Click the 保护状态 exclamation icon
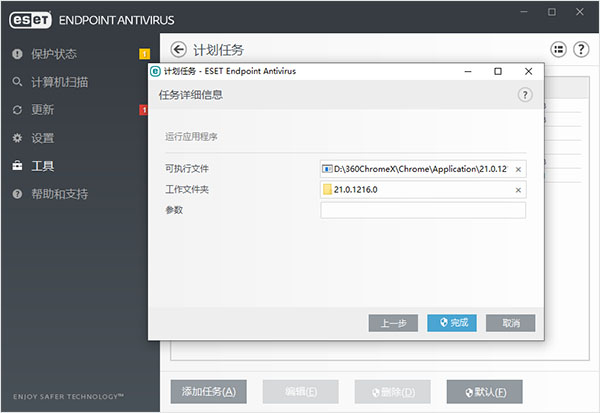 pos(17,54)
